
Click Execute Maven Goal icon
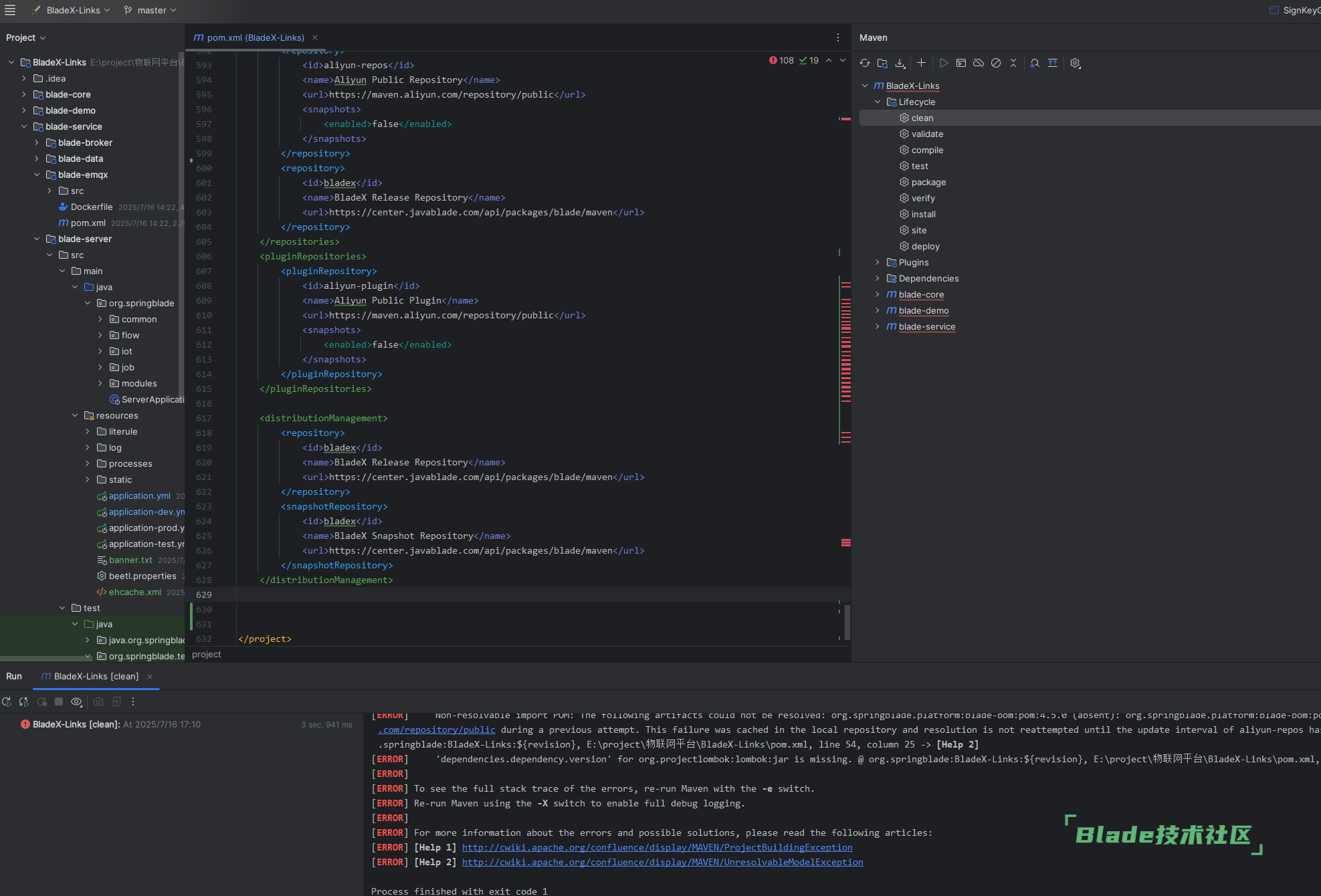click(961, 63)
